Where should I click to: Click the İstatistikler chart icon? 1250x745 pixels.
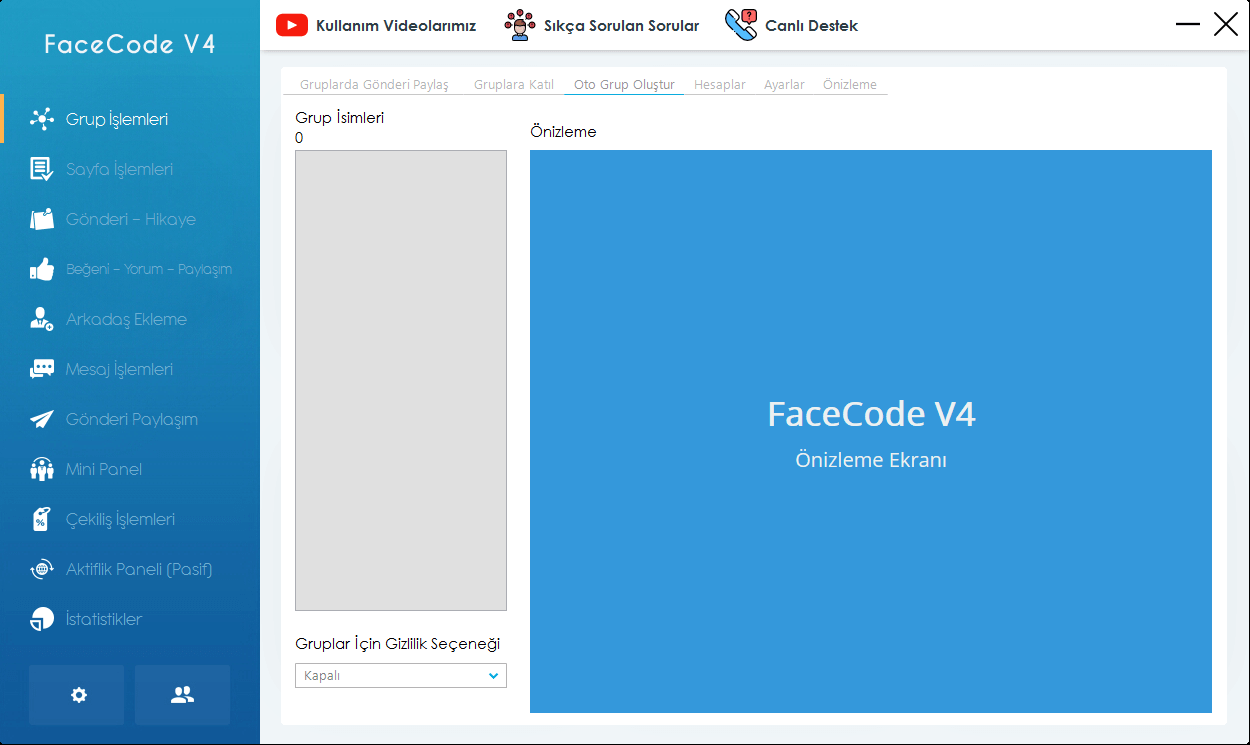(x=42, y=619)
